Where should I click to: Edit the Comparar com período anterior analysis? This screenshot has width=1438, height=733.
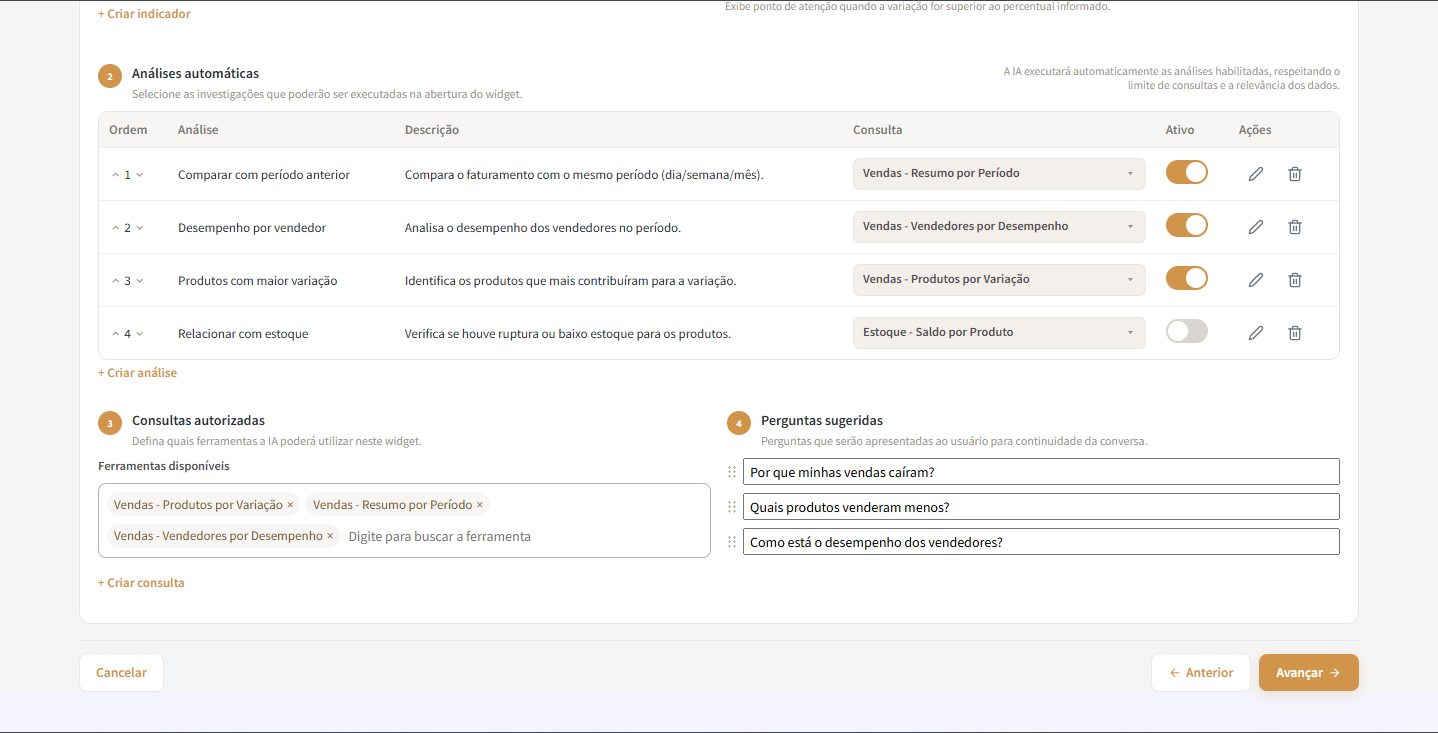[1256, 174]
